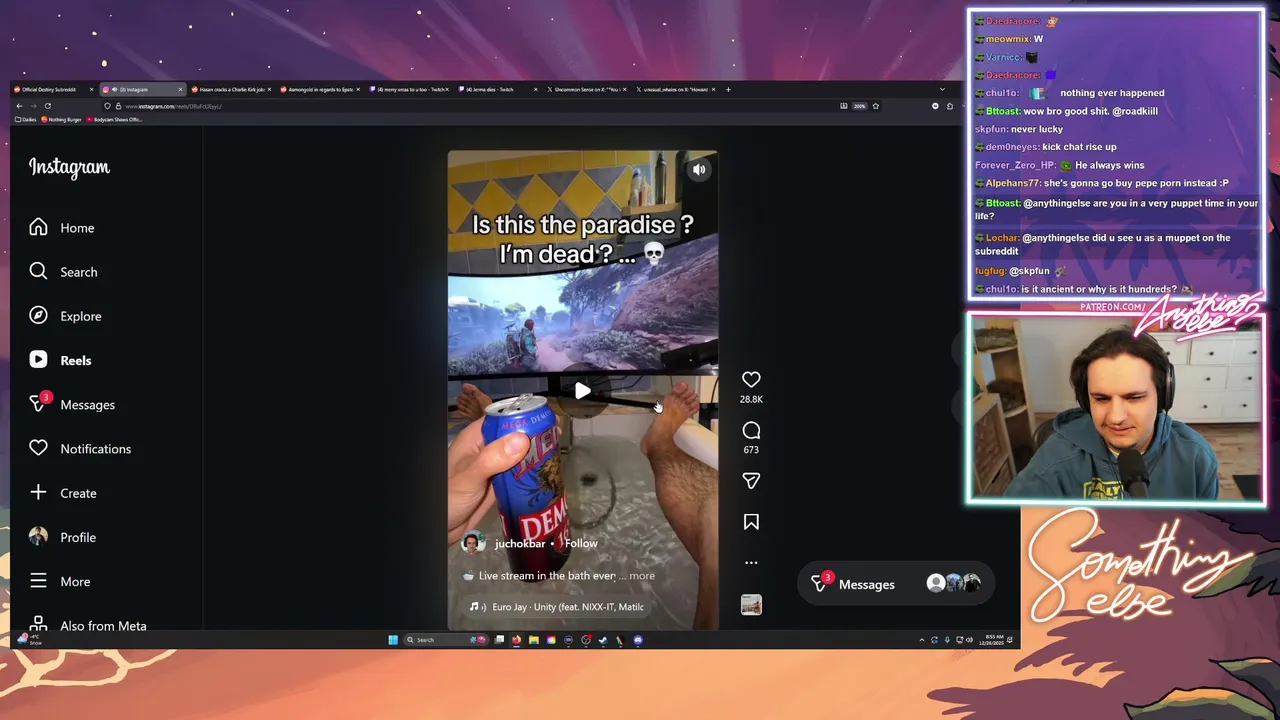Click the taskbar volume icon

[969, 640]
